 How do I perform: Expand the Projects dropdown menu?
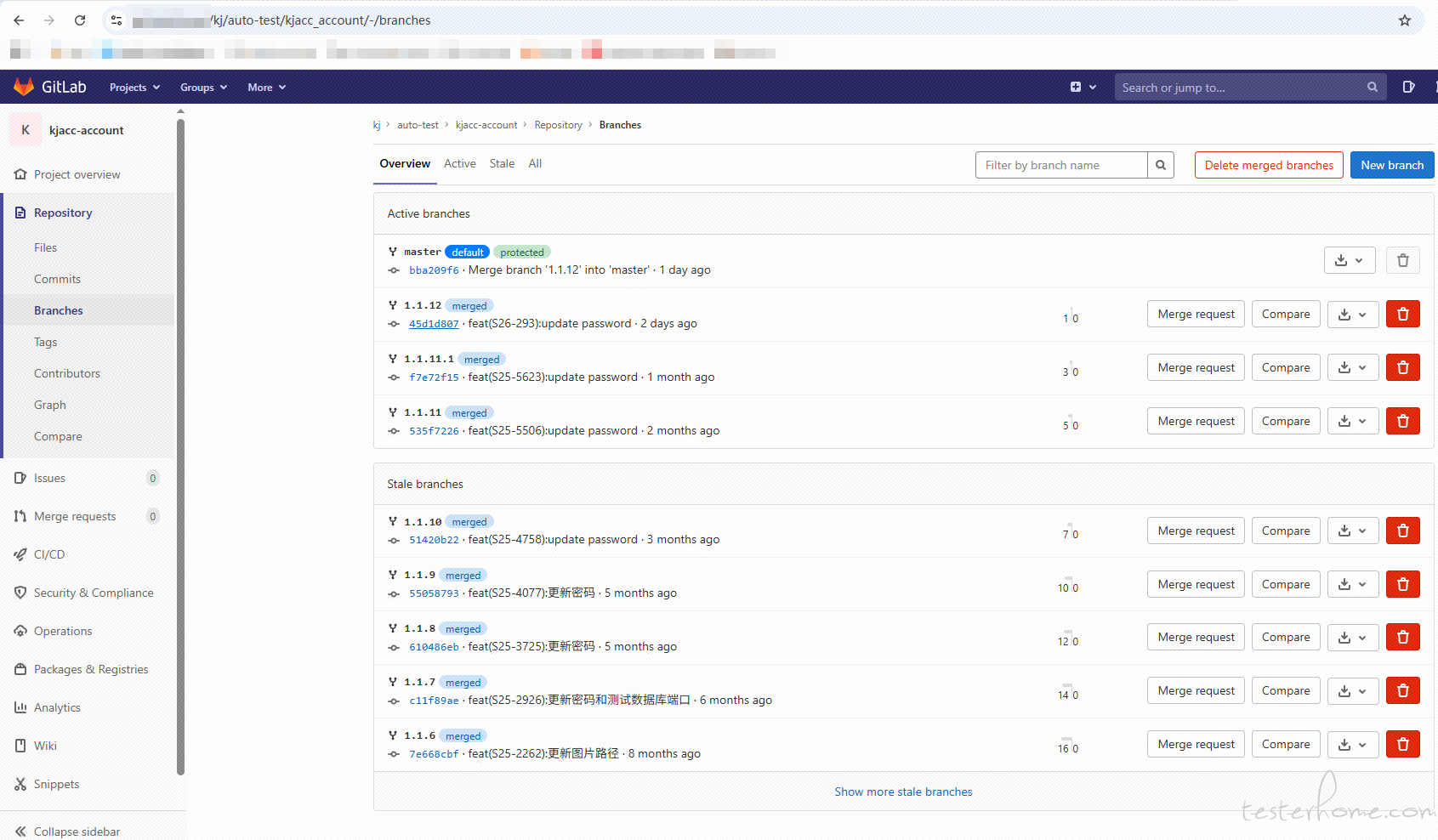coord(134,88)
